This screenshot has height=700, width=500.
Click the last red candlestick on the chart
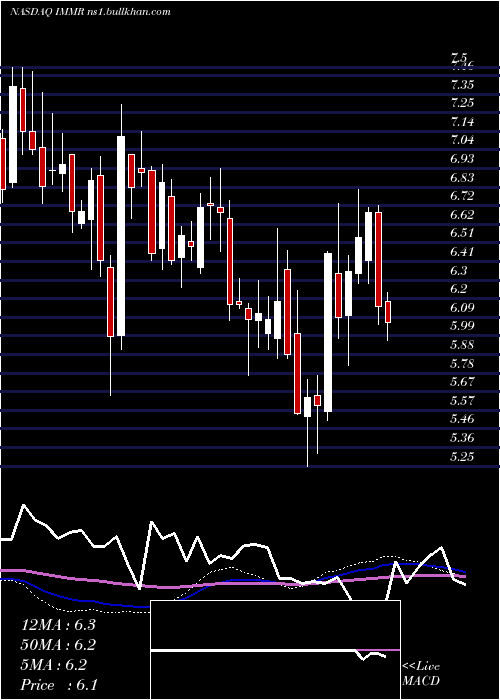[388, 312]
